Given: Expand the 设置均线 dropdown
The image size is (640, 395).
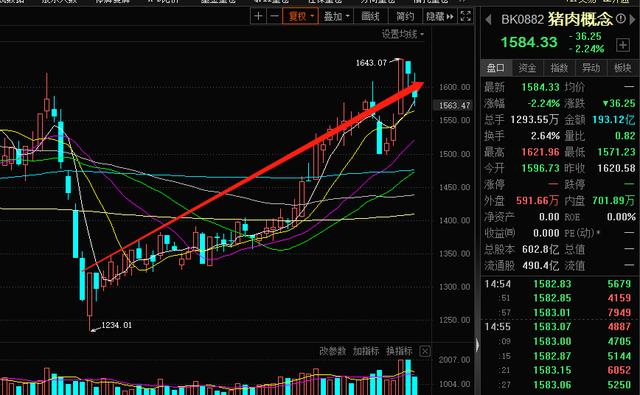Looking at the screenshot, I should [402, 34].
